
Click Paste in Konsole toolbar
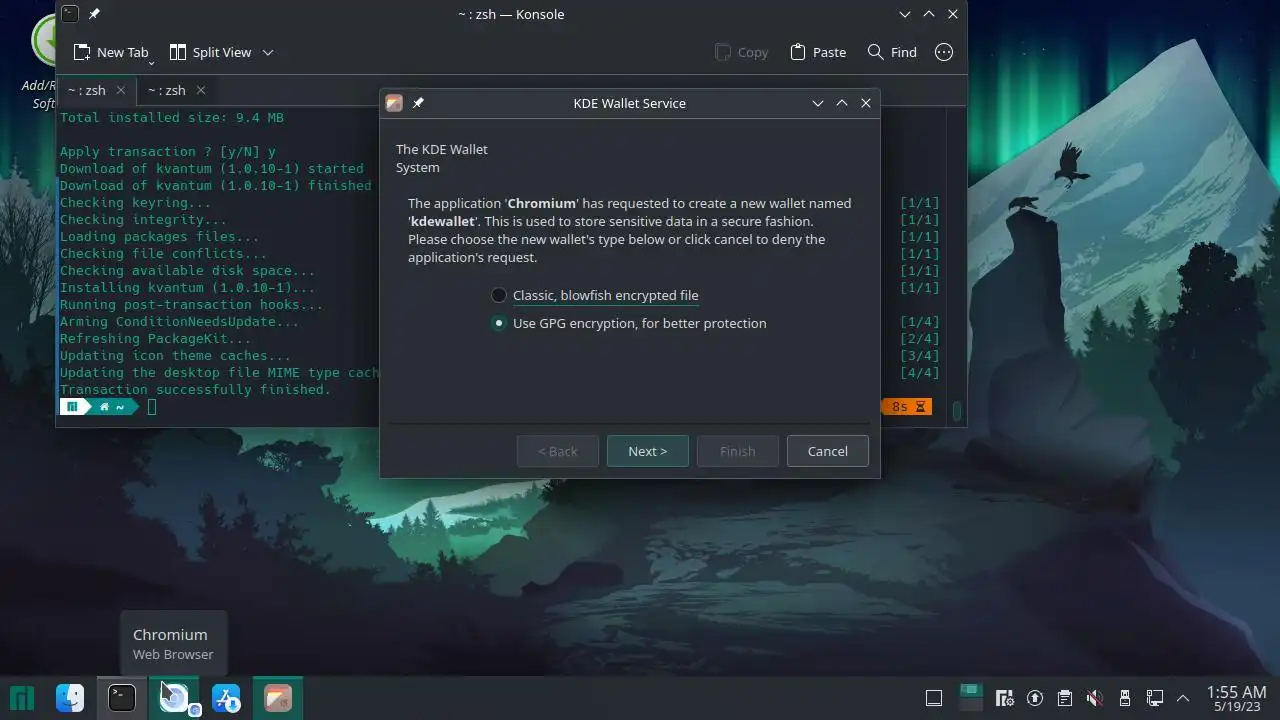coord(817,52)
